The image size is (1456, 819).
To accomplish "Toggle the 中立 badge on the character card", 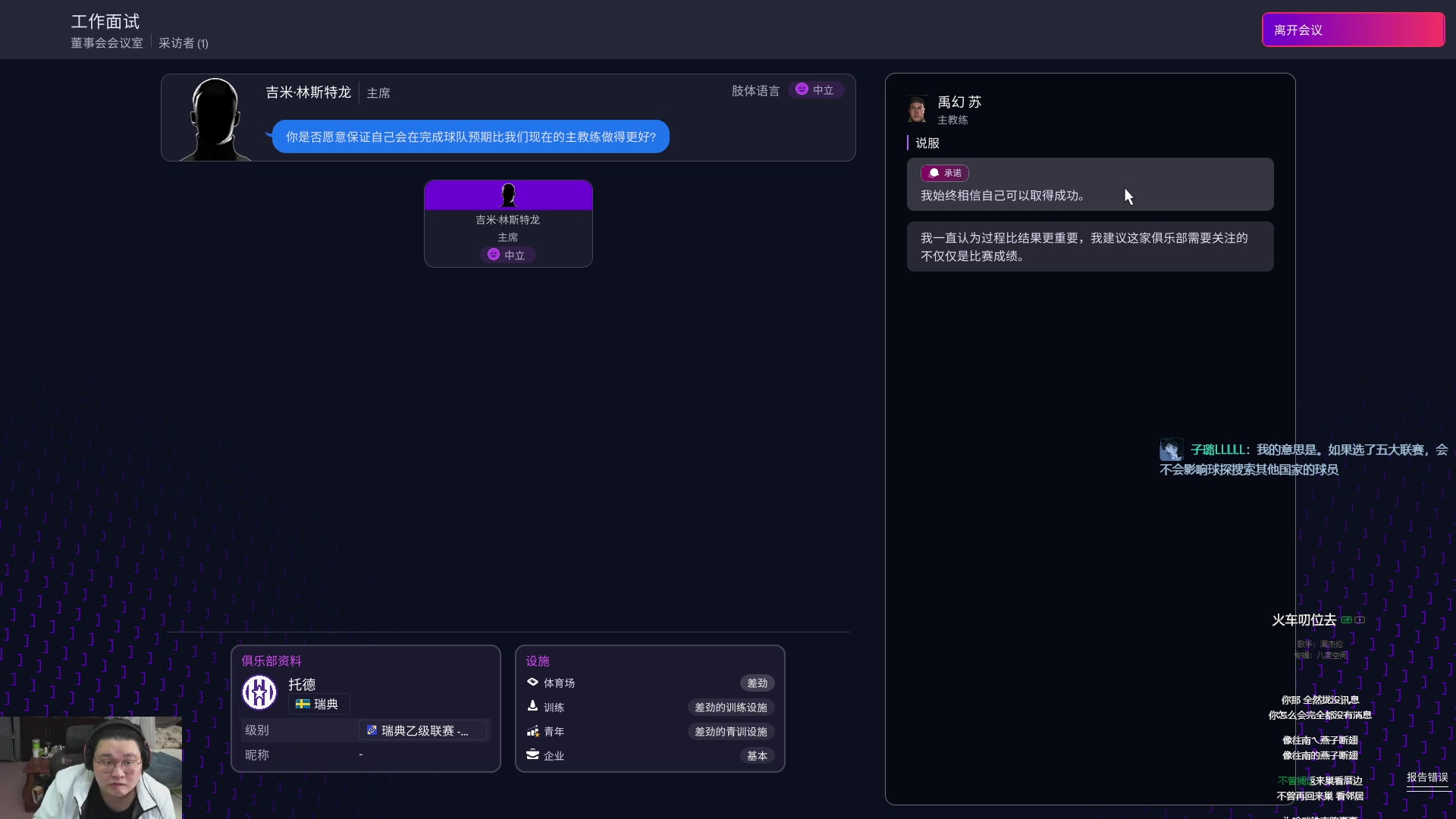I will (507, 254).
